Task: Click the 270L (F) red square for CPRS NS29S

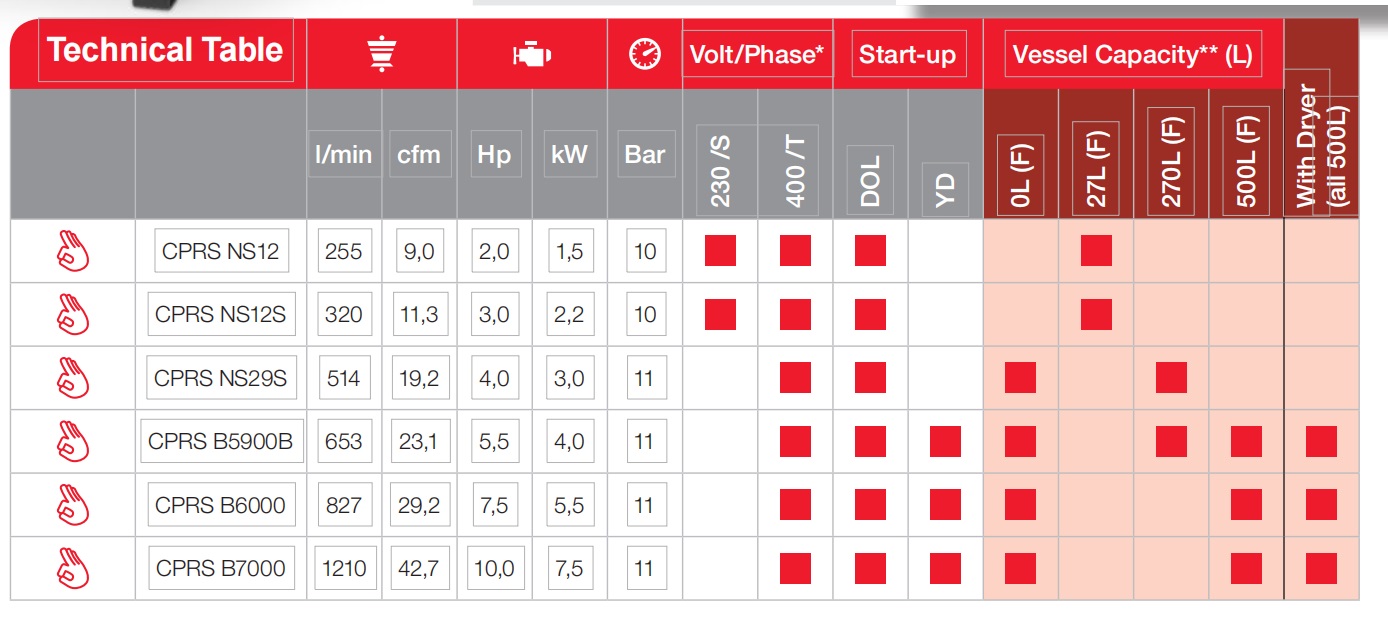Action: [x=1171, y=378]
